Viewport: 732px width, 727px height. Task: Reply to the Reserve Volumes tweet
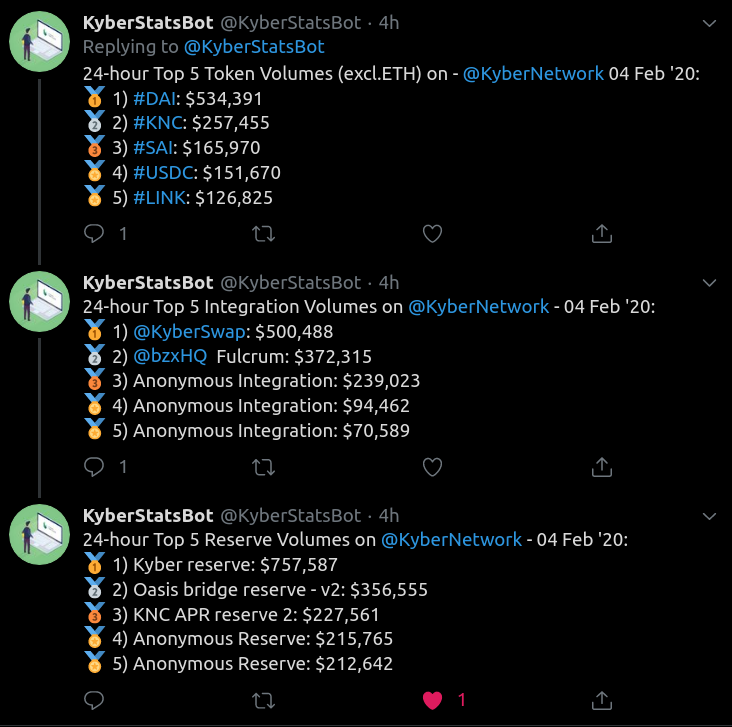[95, 700]
